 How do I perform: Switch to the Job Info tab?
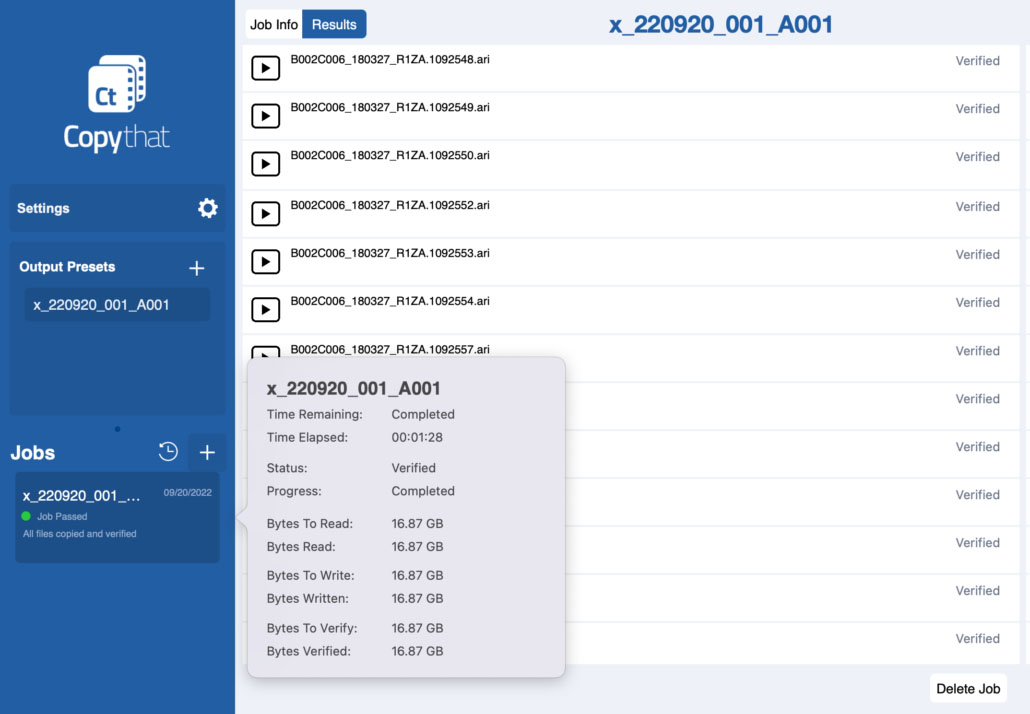click(273, 24)
